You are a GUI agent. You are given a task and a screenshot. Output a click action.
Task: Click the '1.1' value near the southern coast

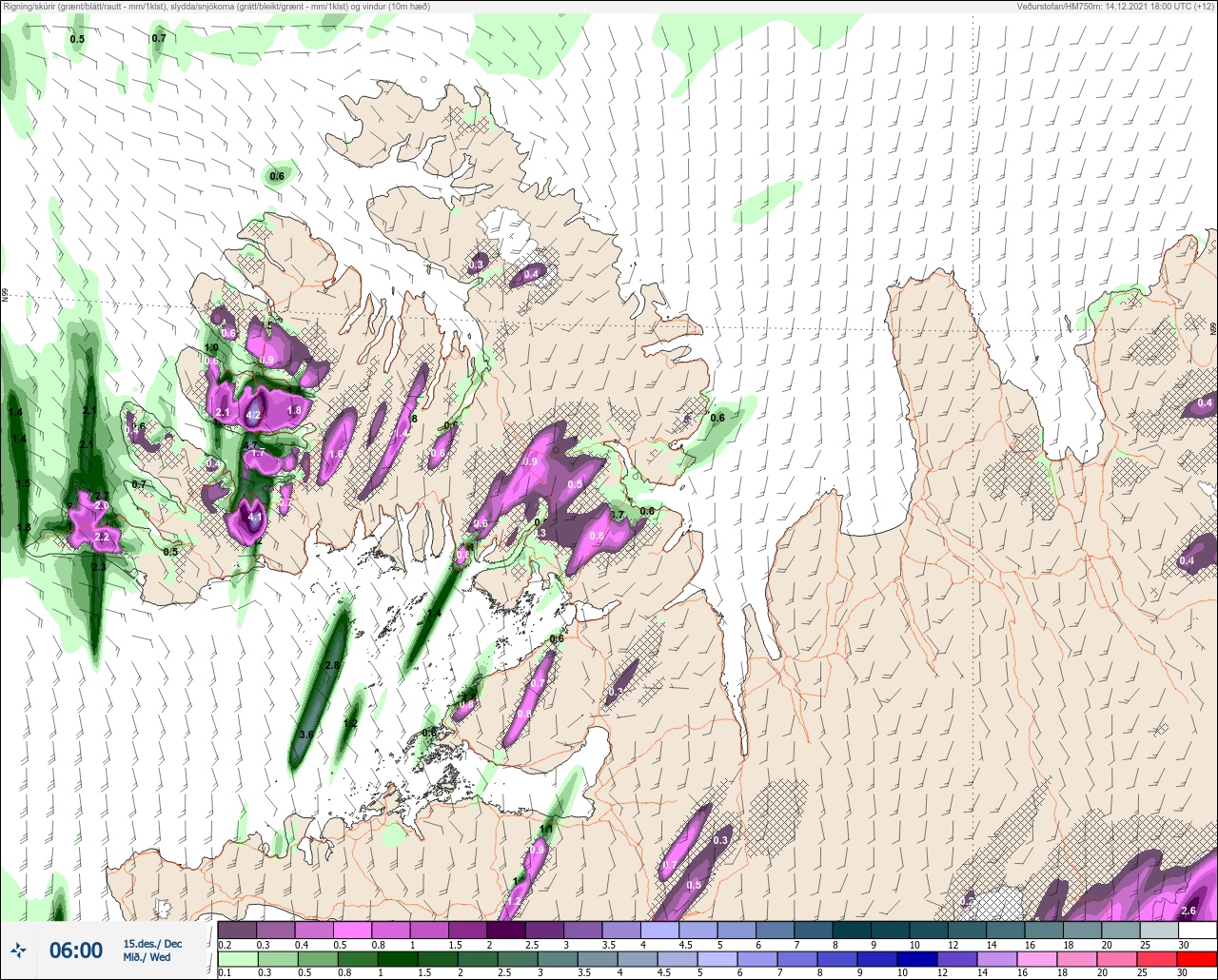pyautogui.click(x=546, y=830)
